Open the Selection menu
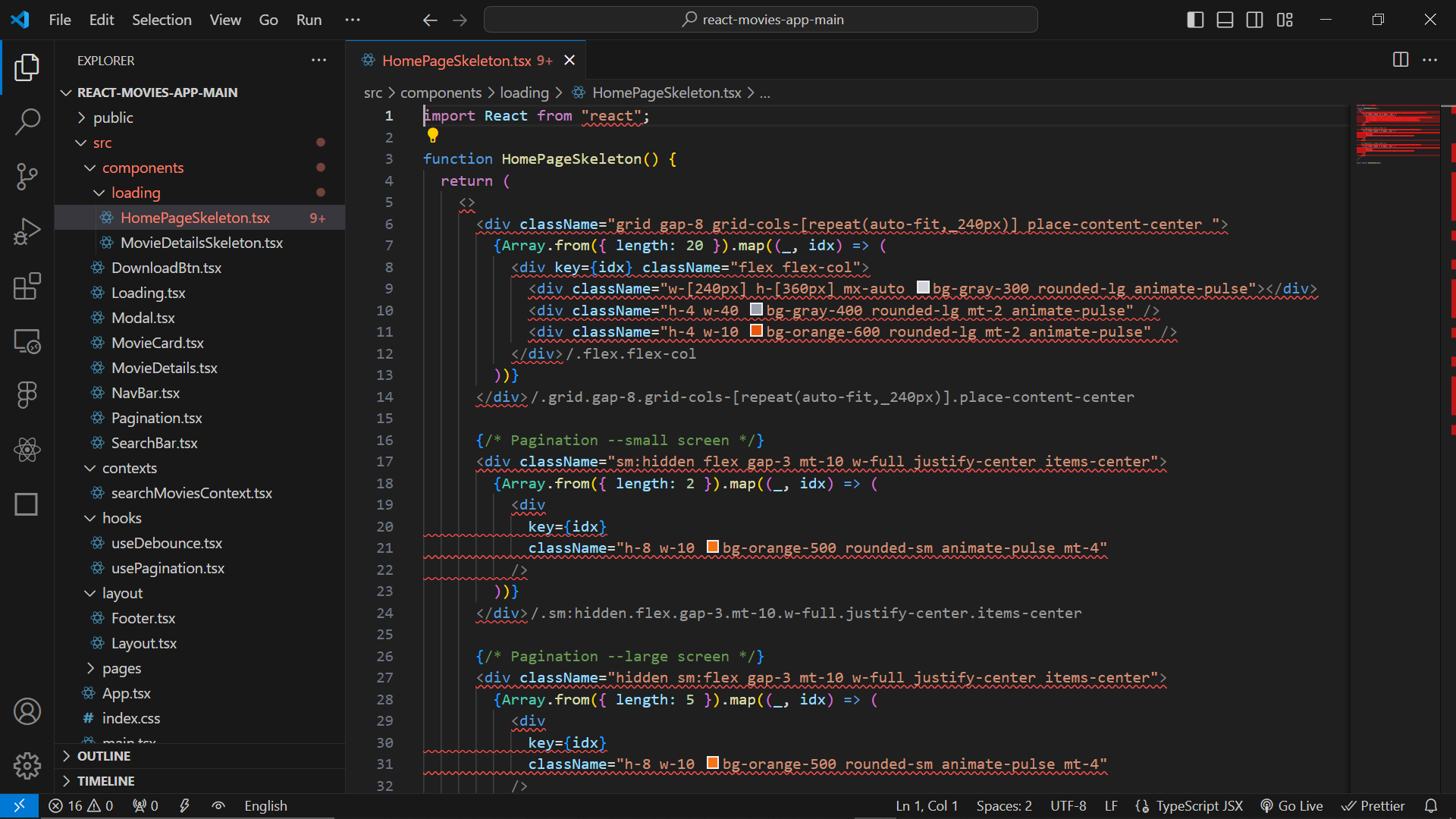 tap(162, 20)
